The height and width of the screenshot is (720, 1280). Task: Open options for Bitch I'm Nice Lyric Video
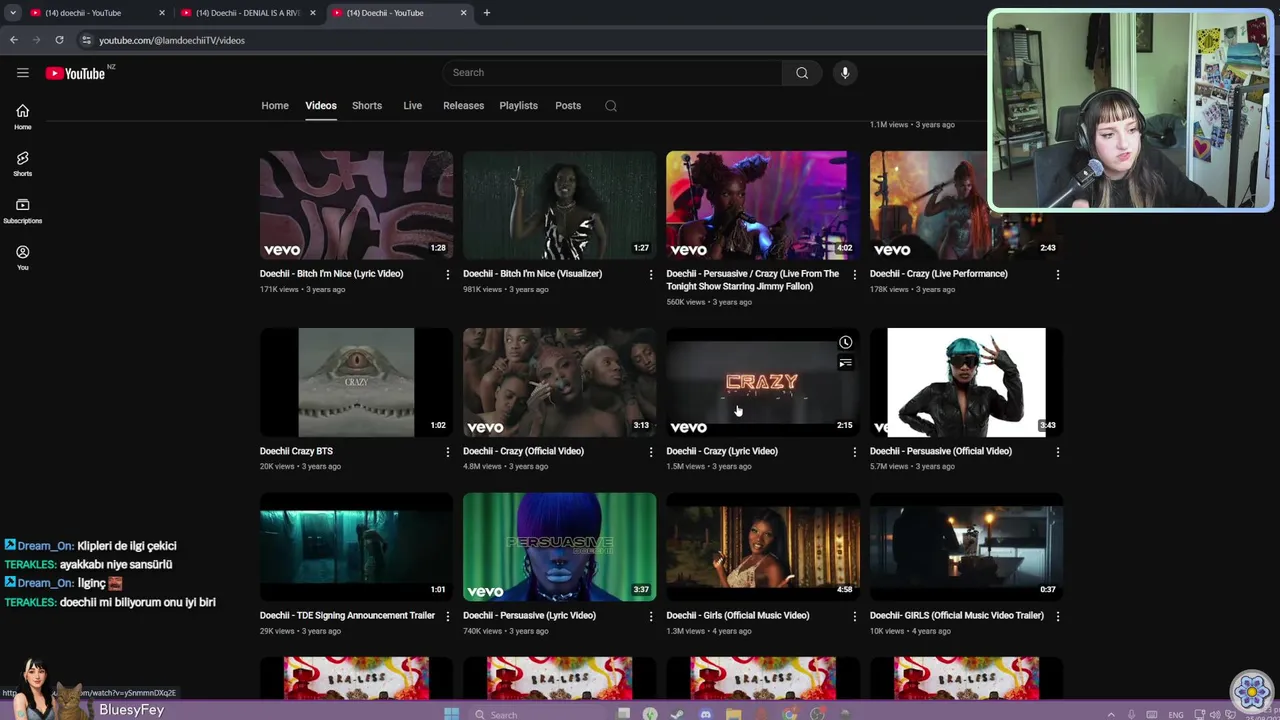pyautogui.click(x=447, y=274)
